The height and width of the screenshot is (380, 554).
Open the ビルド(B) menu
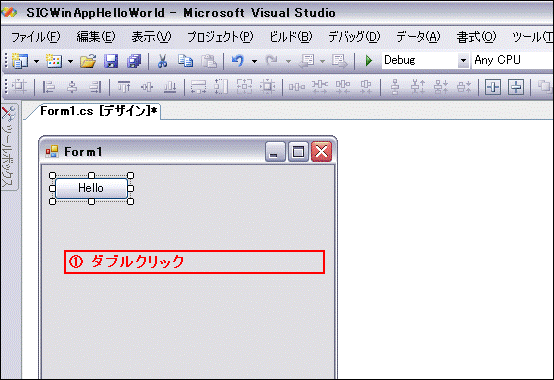[291, 37]
